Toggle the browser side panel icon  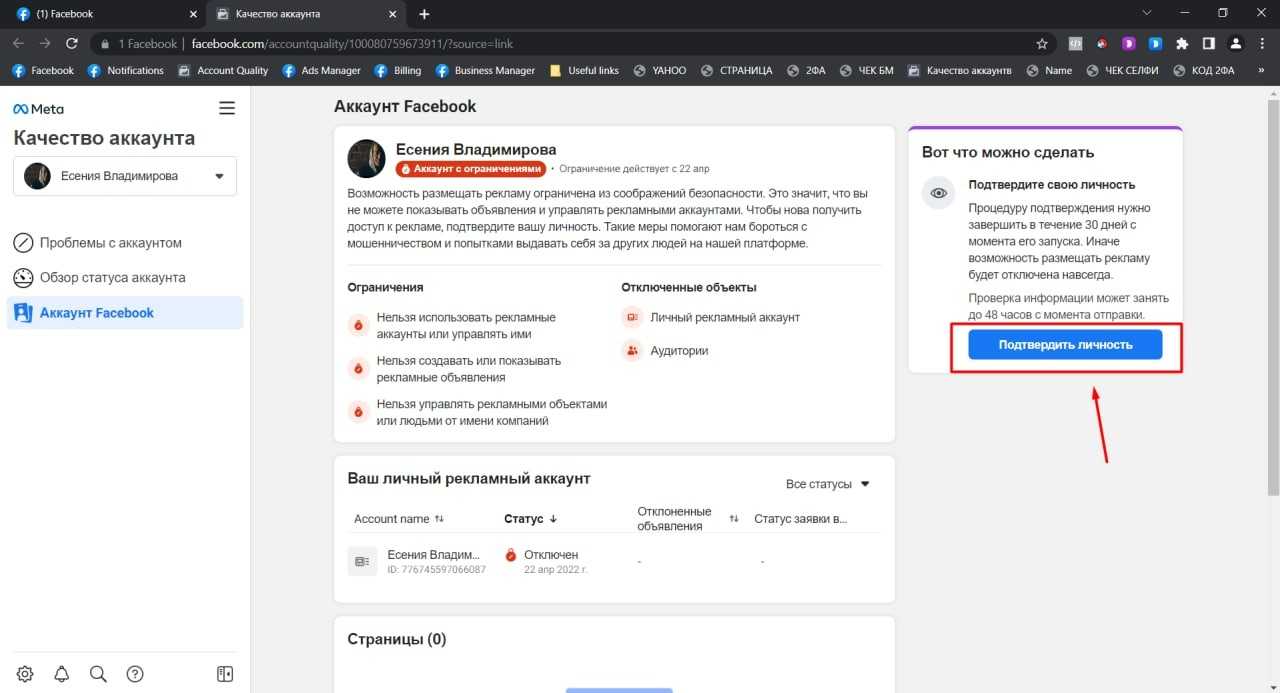1209,44
